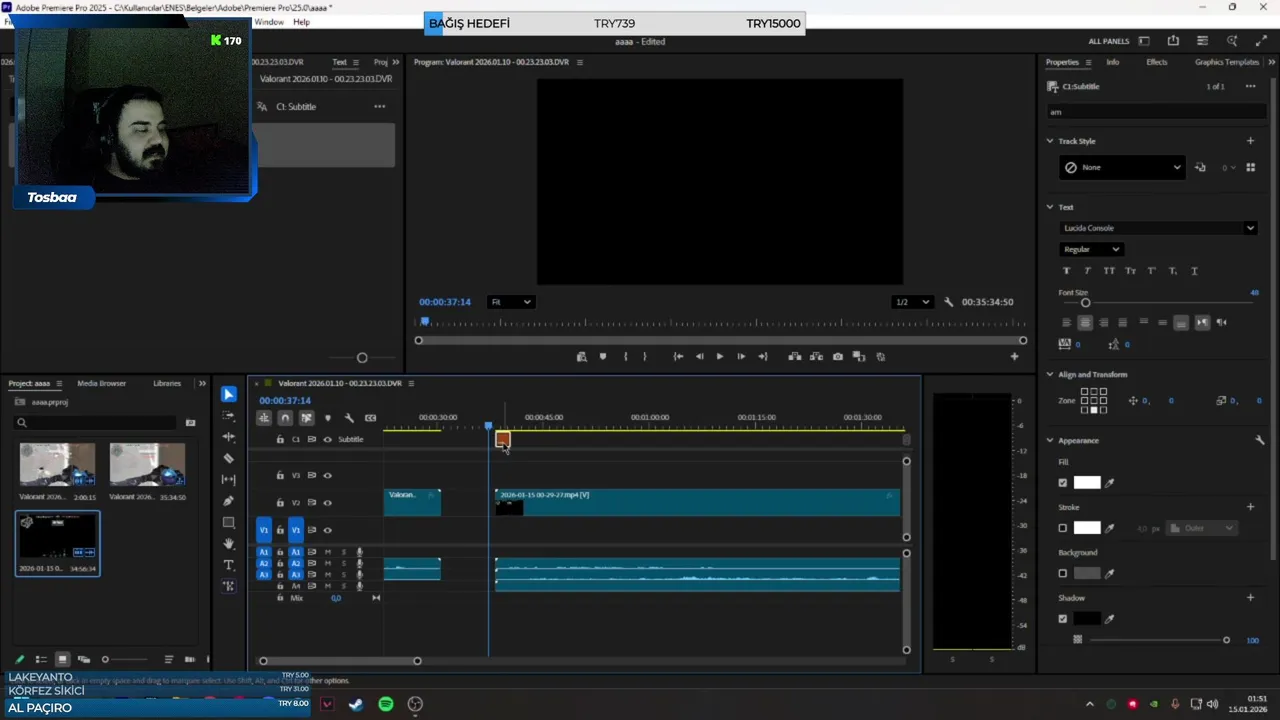The image size is (1280, 720).
Task: Lock the V1 video track
Action: click(280, 530)
